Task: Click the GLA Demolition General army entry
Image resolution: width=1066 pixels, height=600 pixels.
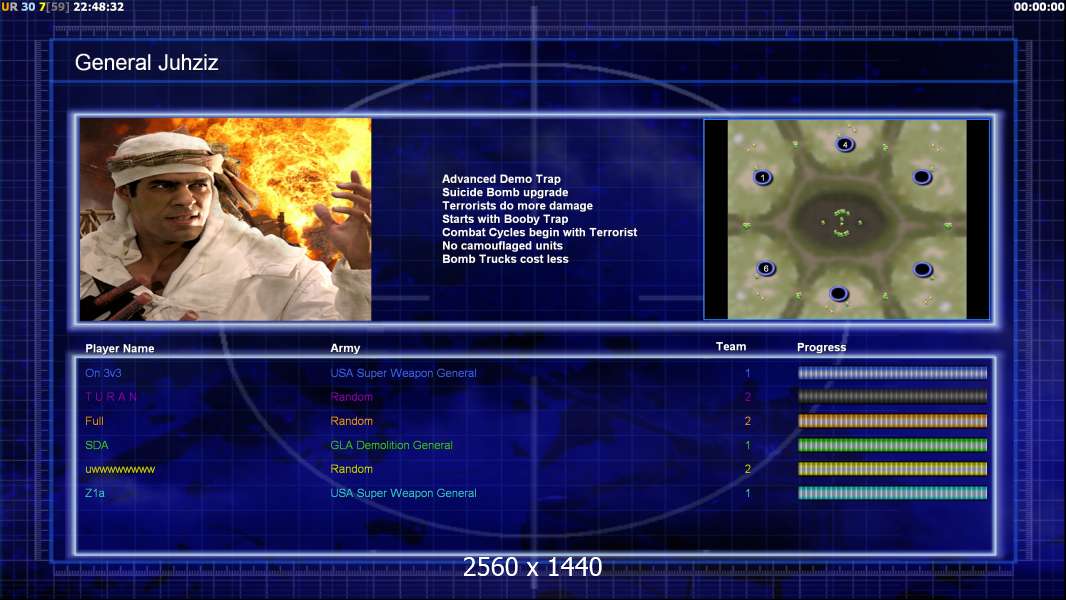Action: pos(392,445)
